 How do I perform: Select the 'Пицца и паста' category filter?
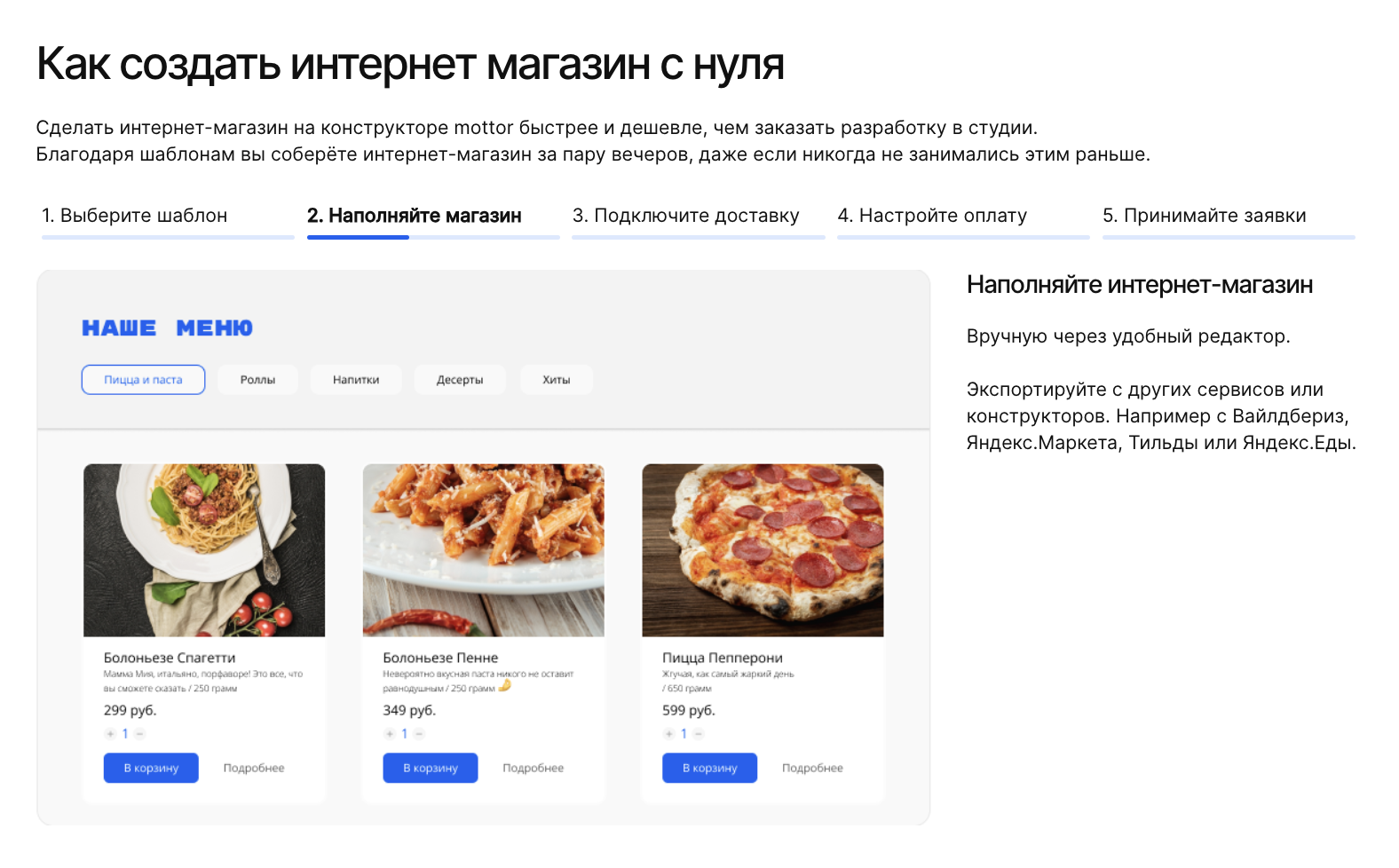(x=143, y=380)
